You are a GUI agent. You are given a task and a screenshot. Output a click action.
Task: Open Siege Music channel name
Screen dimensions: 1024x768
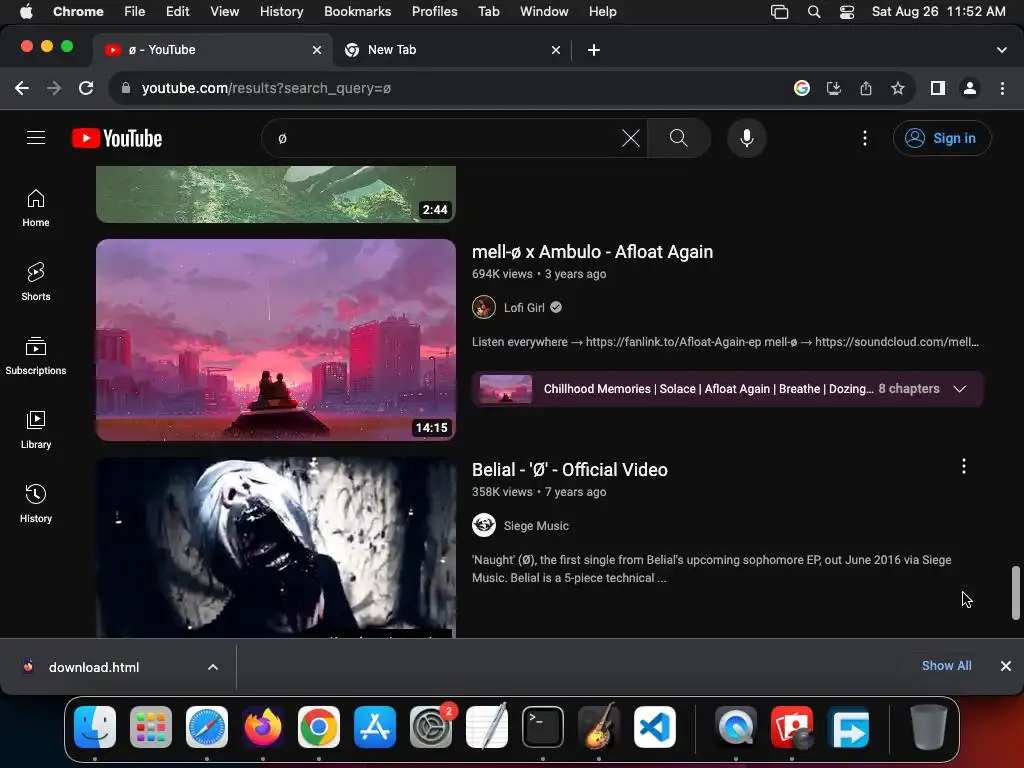[536, 526]
